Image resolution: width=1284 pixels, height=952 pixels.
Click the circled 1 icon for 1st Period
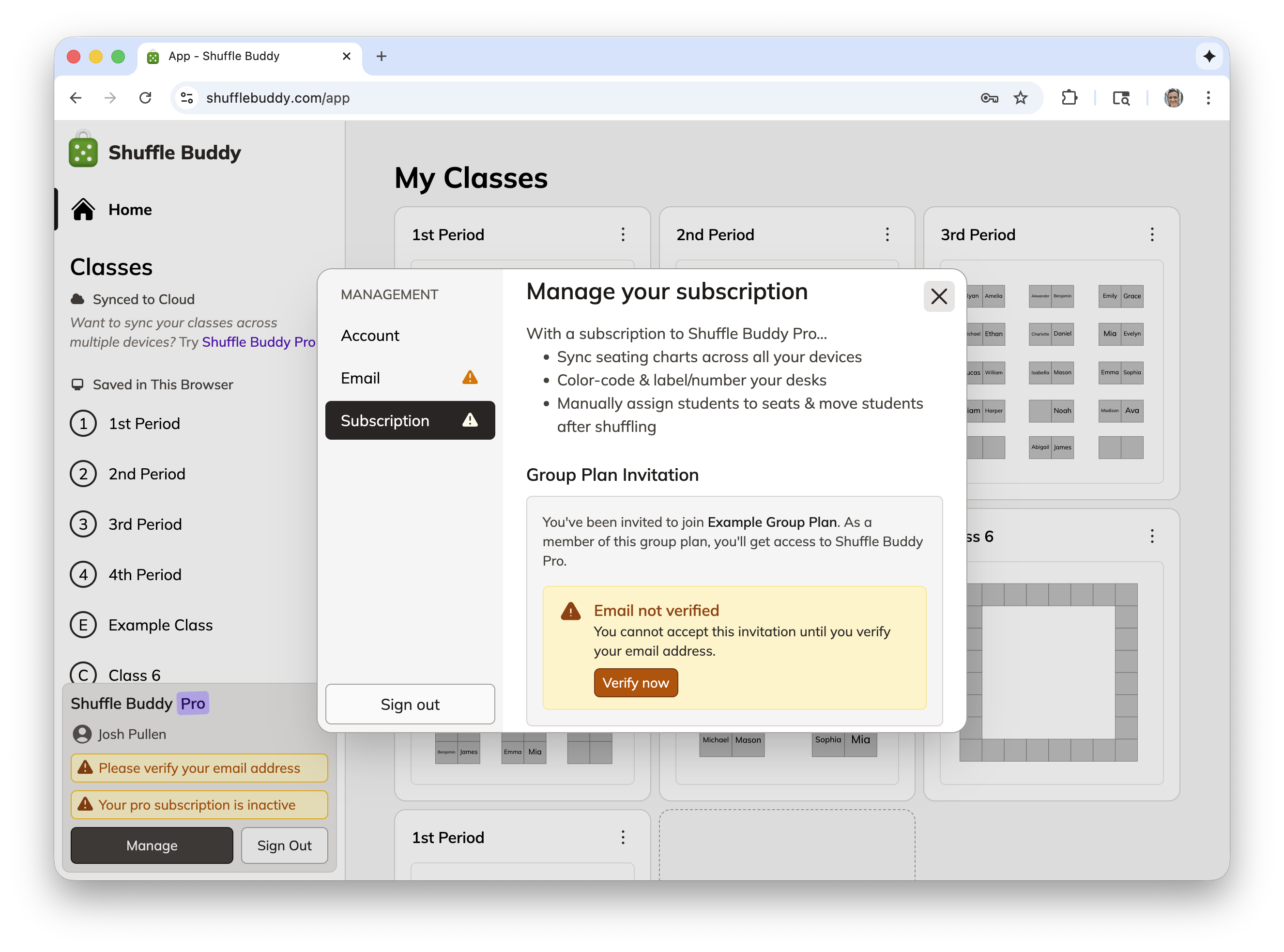coord(83,424)
